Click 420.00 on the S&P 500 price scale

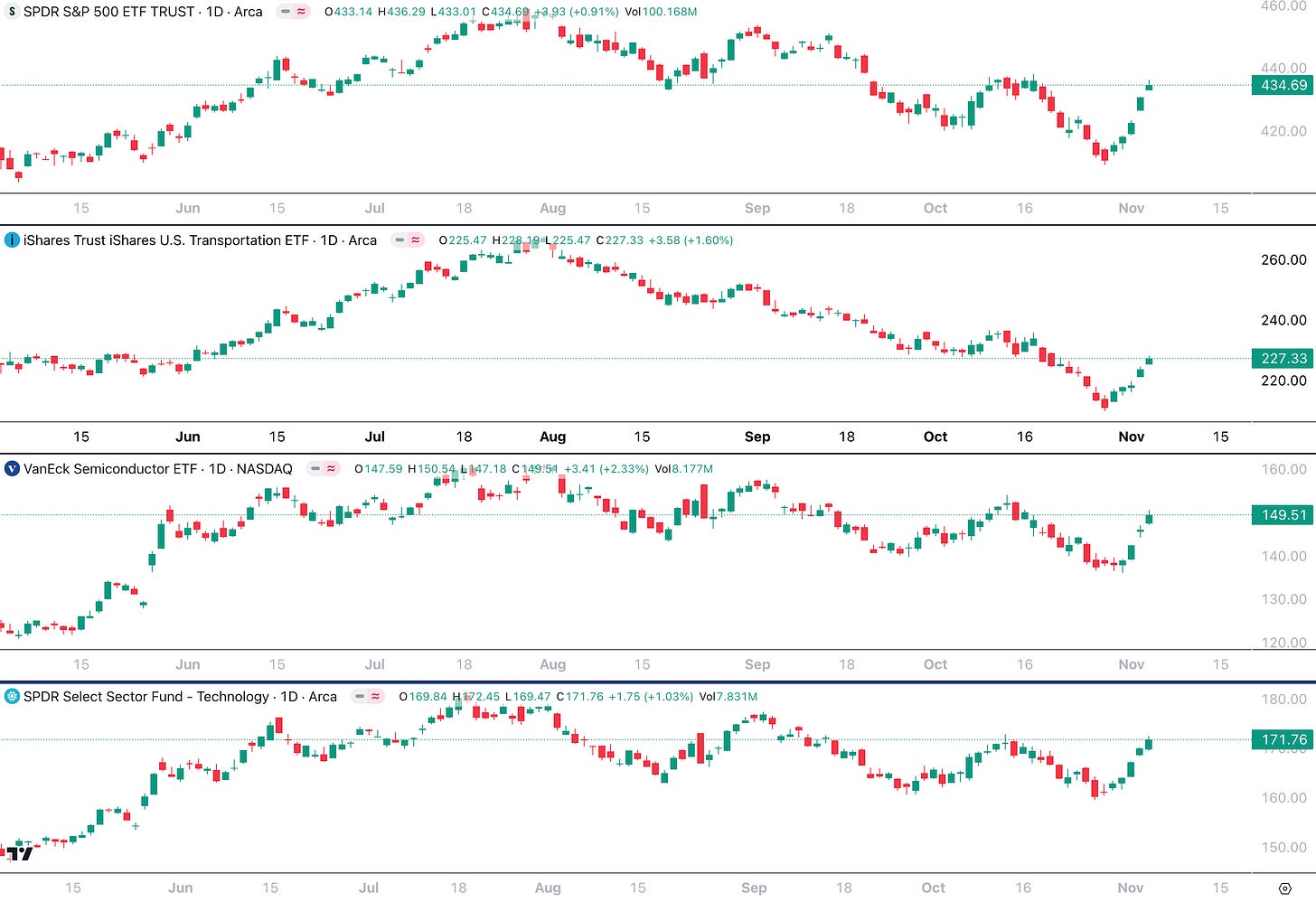pos(1283,131)
